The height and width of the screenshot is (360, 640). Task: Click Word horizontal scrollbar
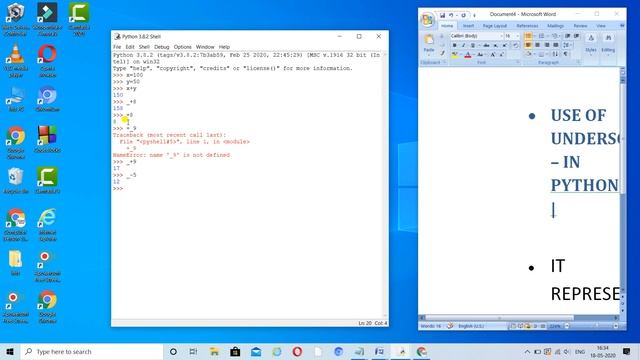coord(499,318)
